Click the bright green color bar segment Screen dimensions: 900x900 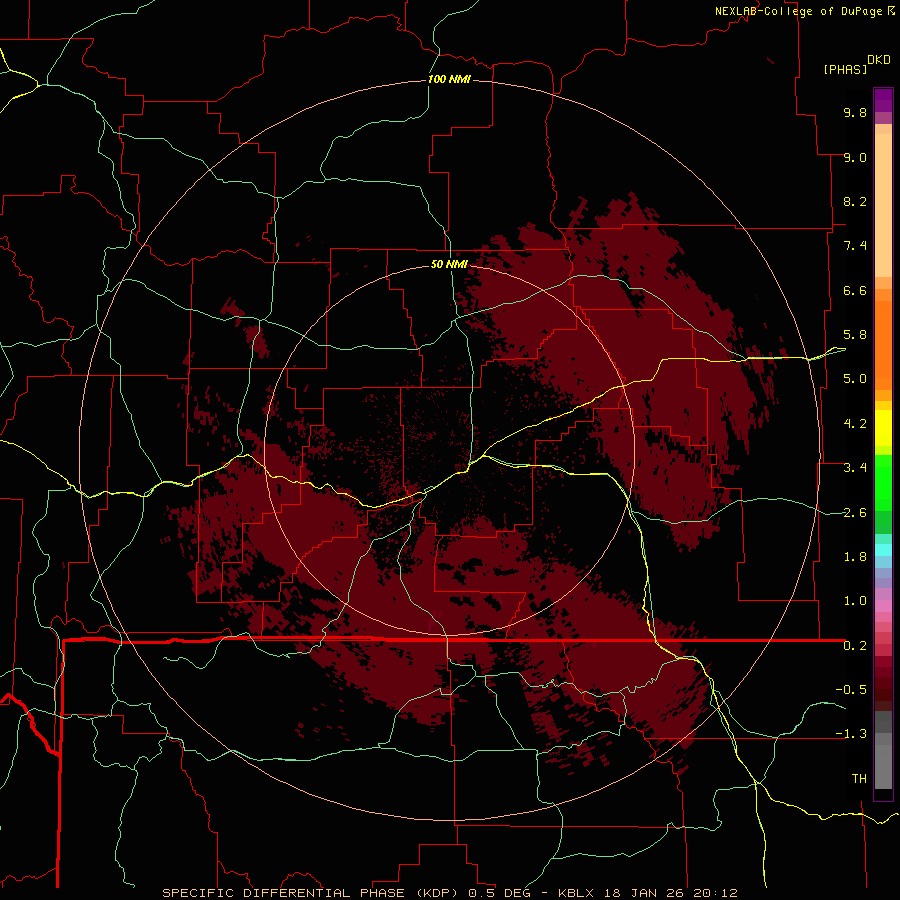click(x=883, y=482)
